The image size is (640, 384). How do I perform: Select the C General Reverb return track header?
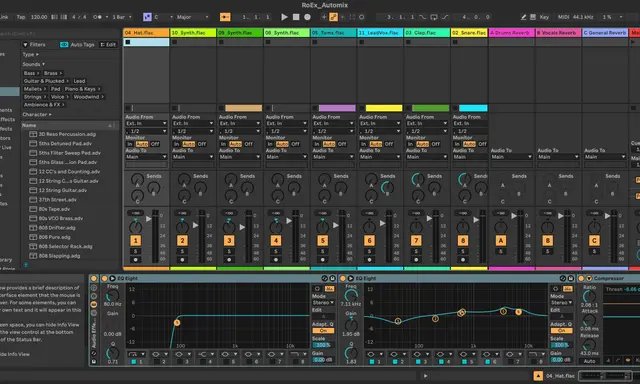[605, 33]
